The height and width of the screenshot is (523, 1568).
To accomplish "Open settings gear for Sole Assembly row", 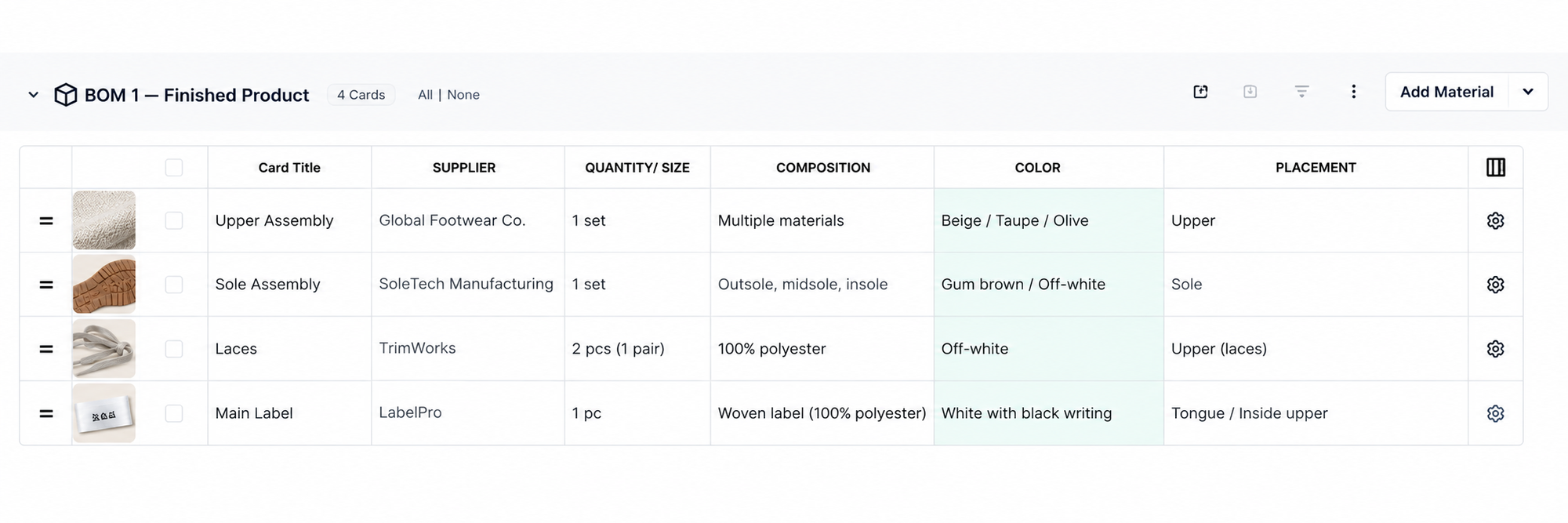I will pyautogui.click(x=1496, y=285).
